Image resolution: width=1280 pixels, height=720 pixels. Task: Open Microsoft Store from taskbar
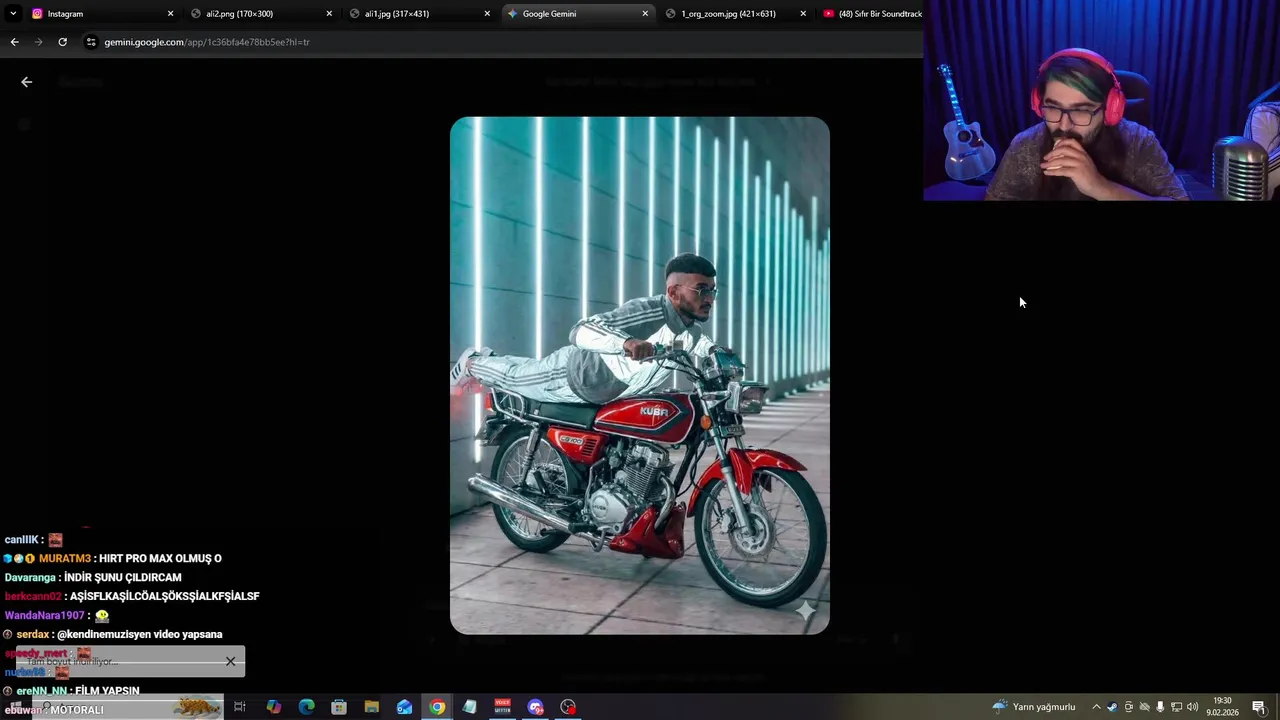[x=339, y=707]
